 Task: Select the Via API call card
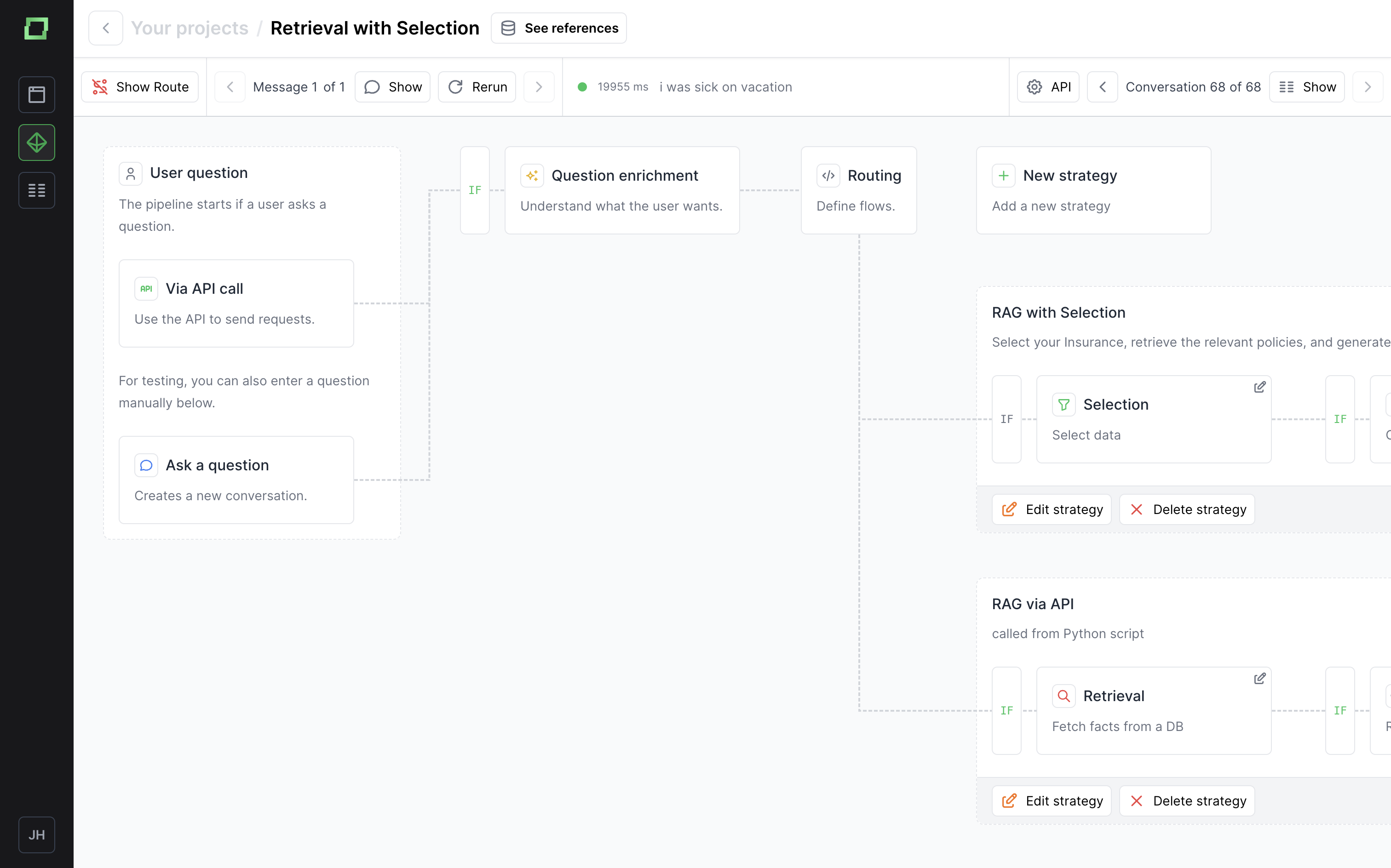point(236,303)
